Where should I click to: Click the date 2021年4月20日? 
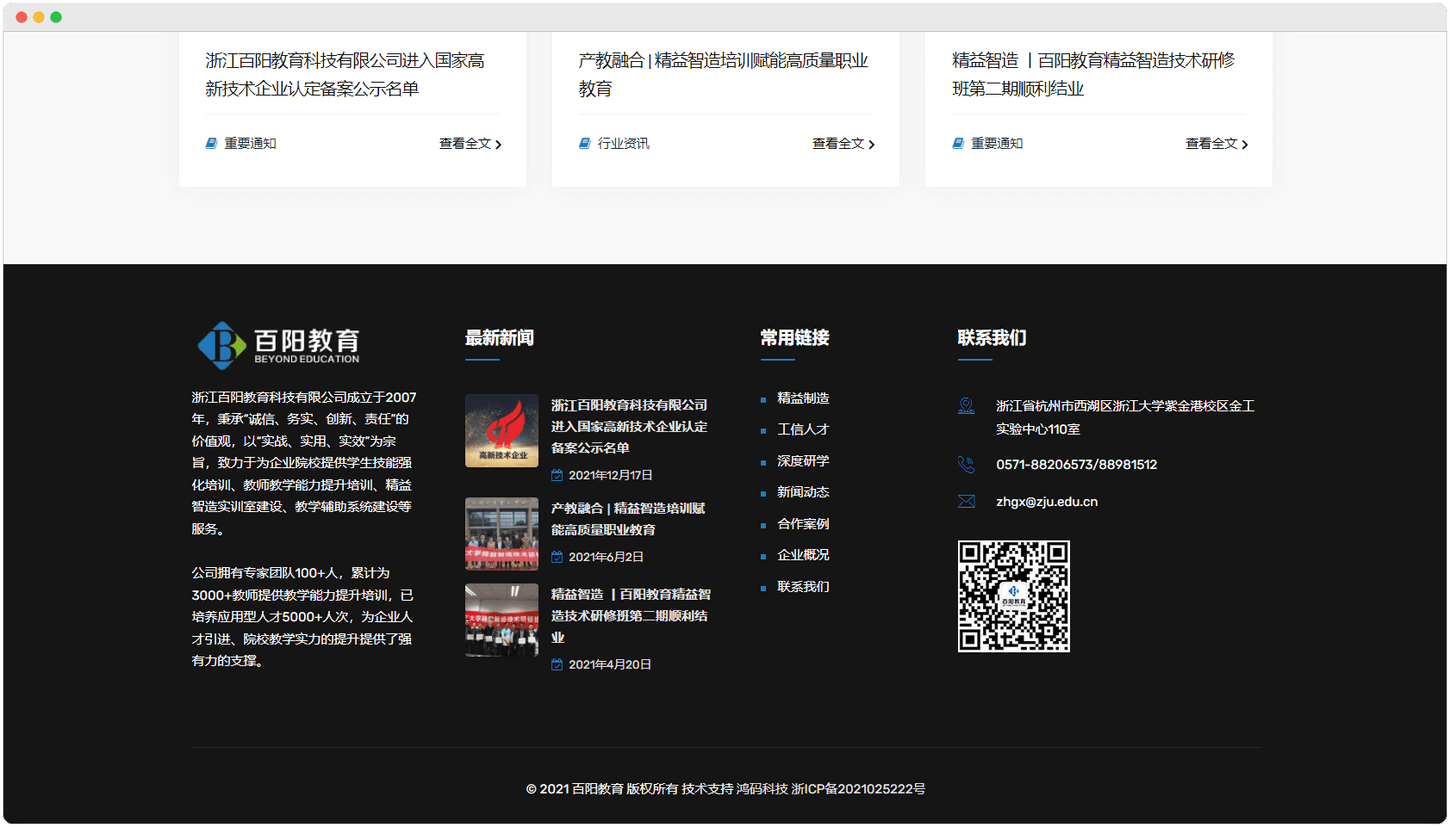[610, 664]
